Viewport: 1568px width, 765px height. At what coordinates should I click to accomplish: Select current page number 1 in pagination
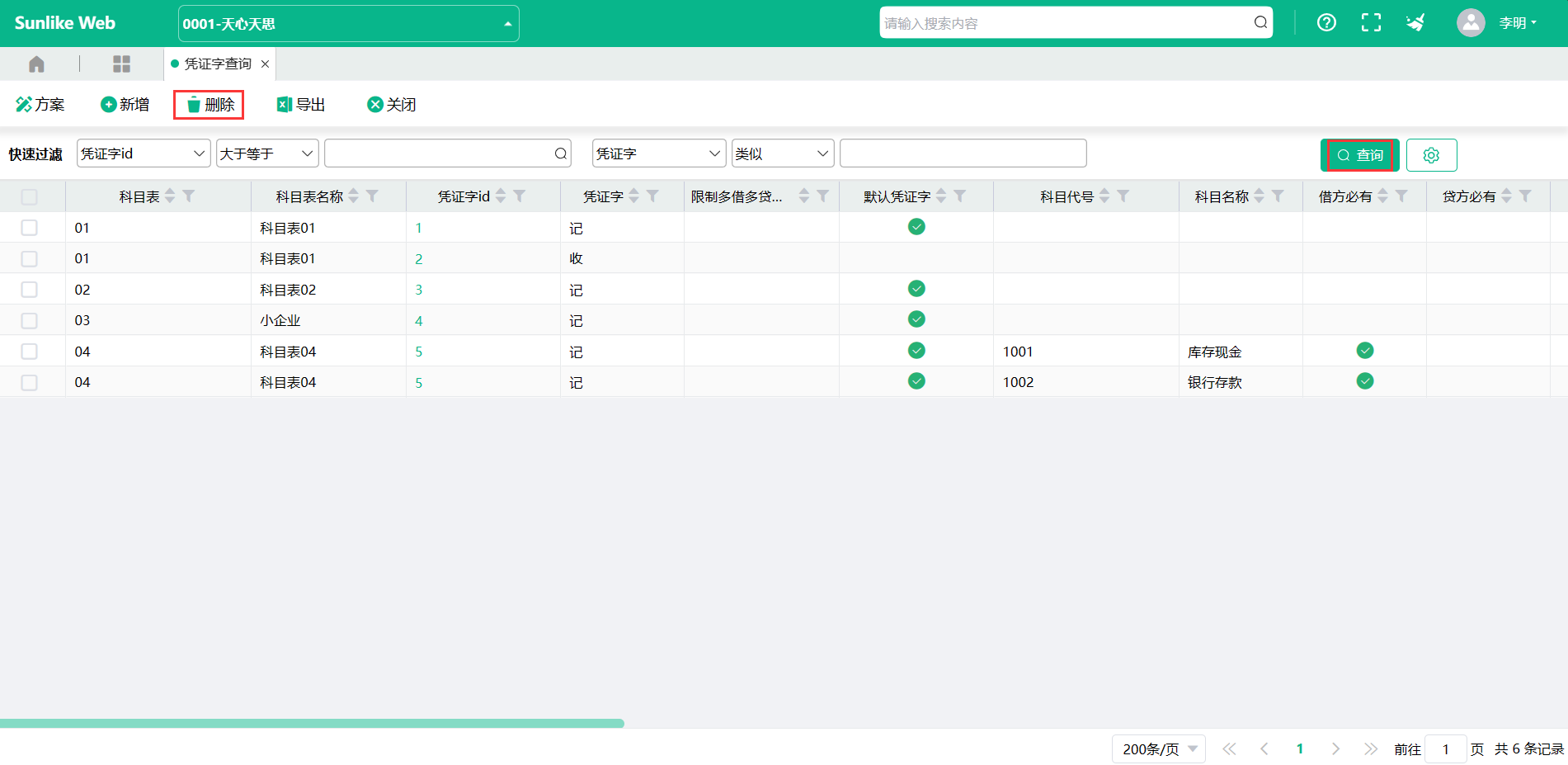[1300, 748]
